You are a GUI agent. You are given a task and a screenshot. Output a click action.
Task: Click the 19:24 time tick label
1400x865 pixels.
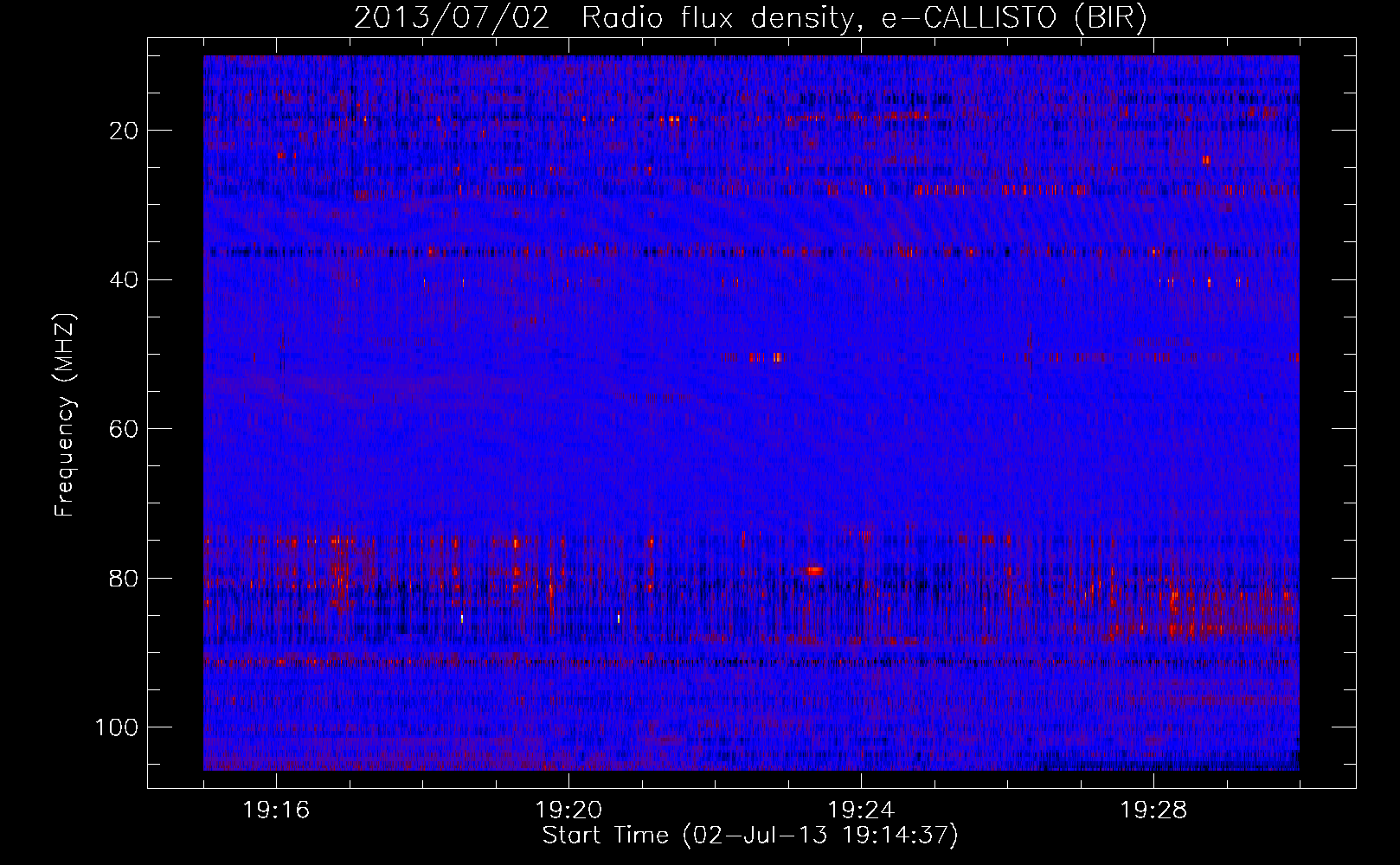tap(861, 811)
